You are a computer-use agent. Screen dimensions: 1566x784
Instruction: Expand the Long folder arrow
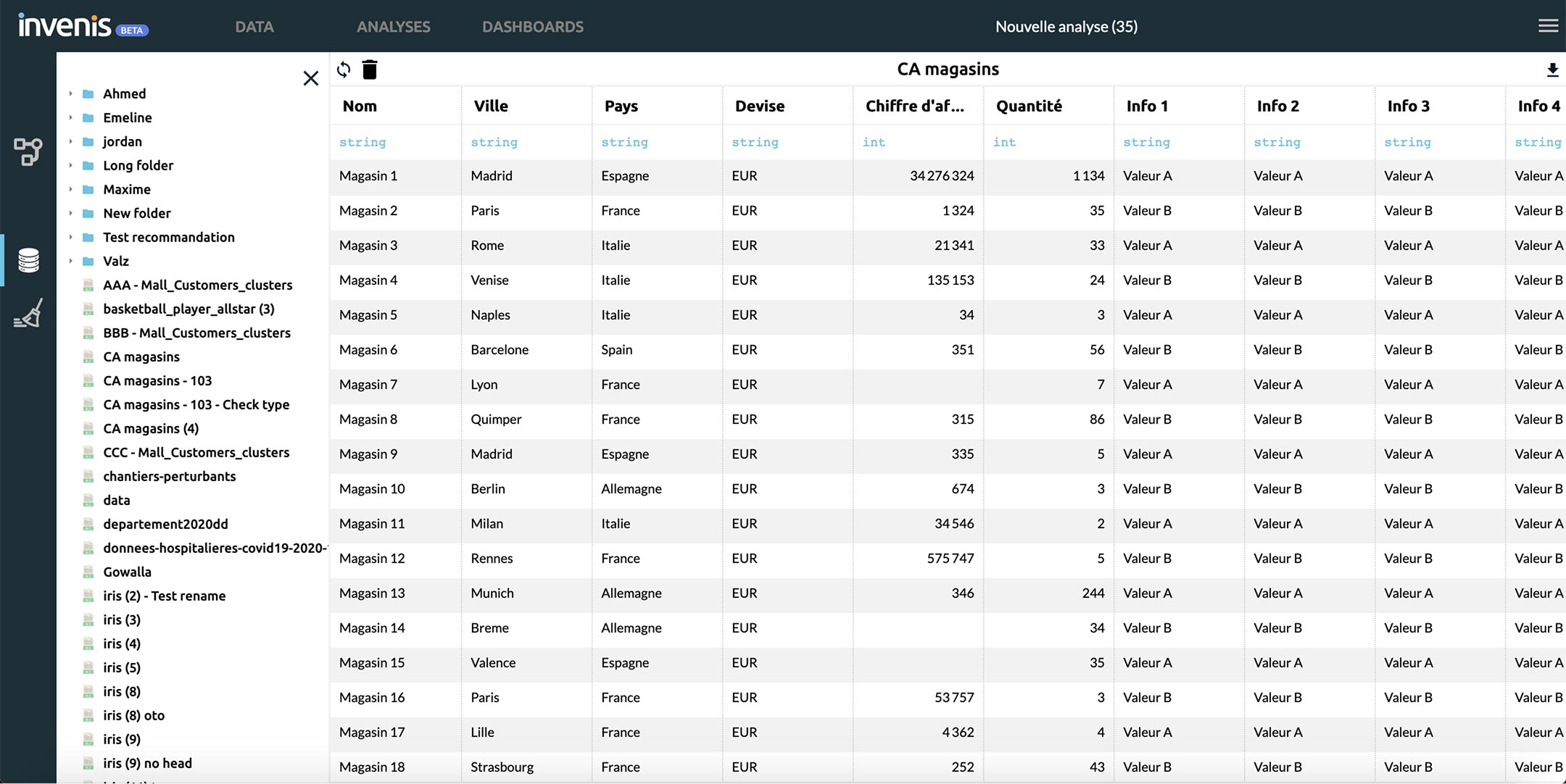point(70,165)
